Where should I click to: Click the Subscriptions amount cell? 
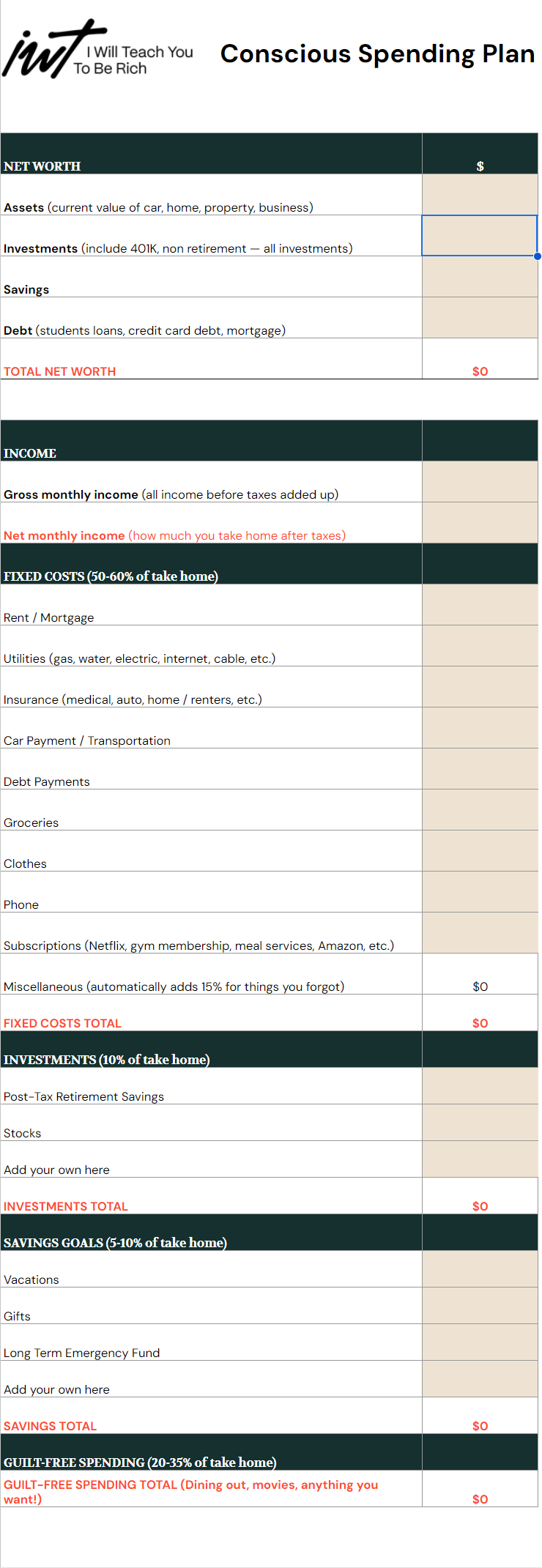480,933
